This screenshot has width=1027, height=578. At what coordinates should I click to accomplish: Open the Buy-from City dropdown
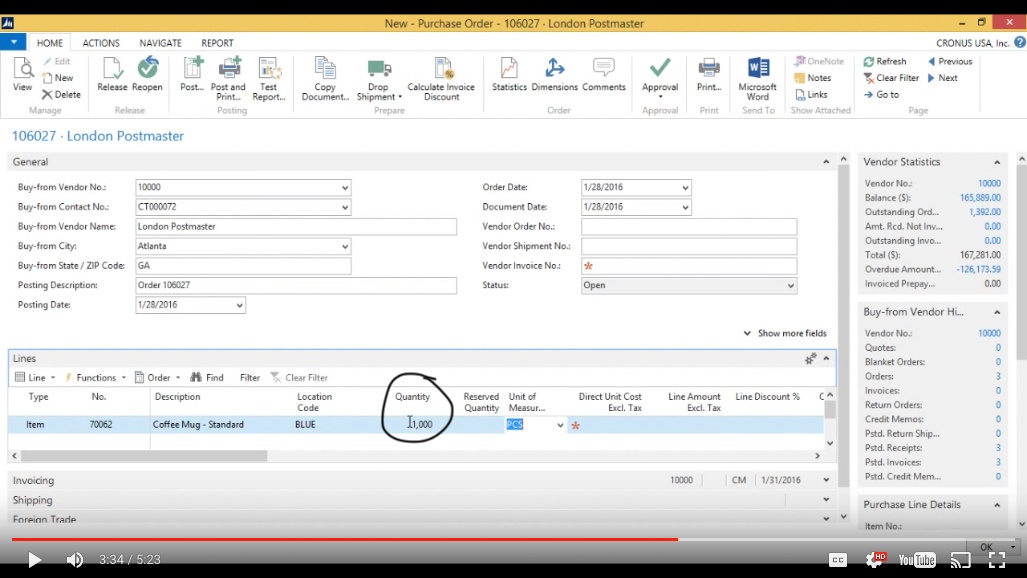[345, 246]
